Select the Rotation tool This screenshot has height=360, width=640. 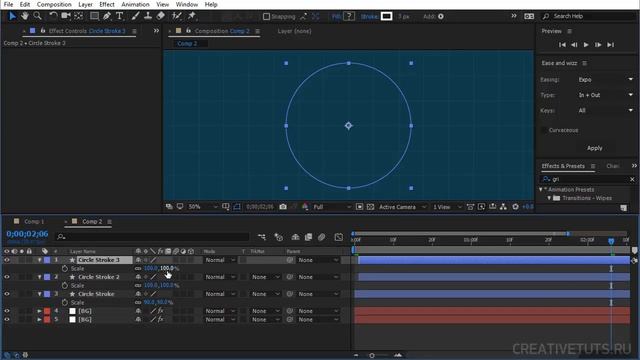point(53,16)
